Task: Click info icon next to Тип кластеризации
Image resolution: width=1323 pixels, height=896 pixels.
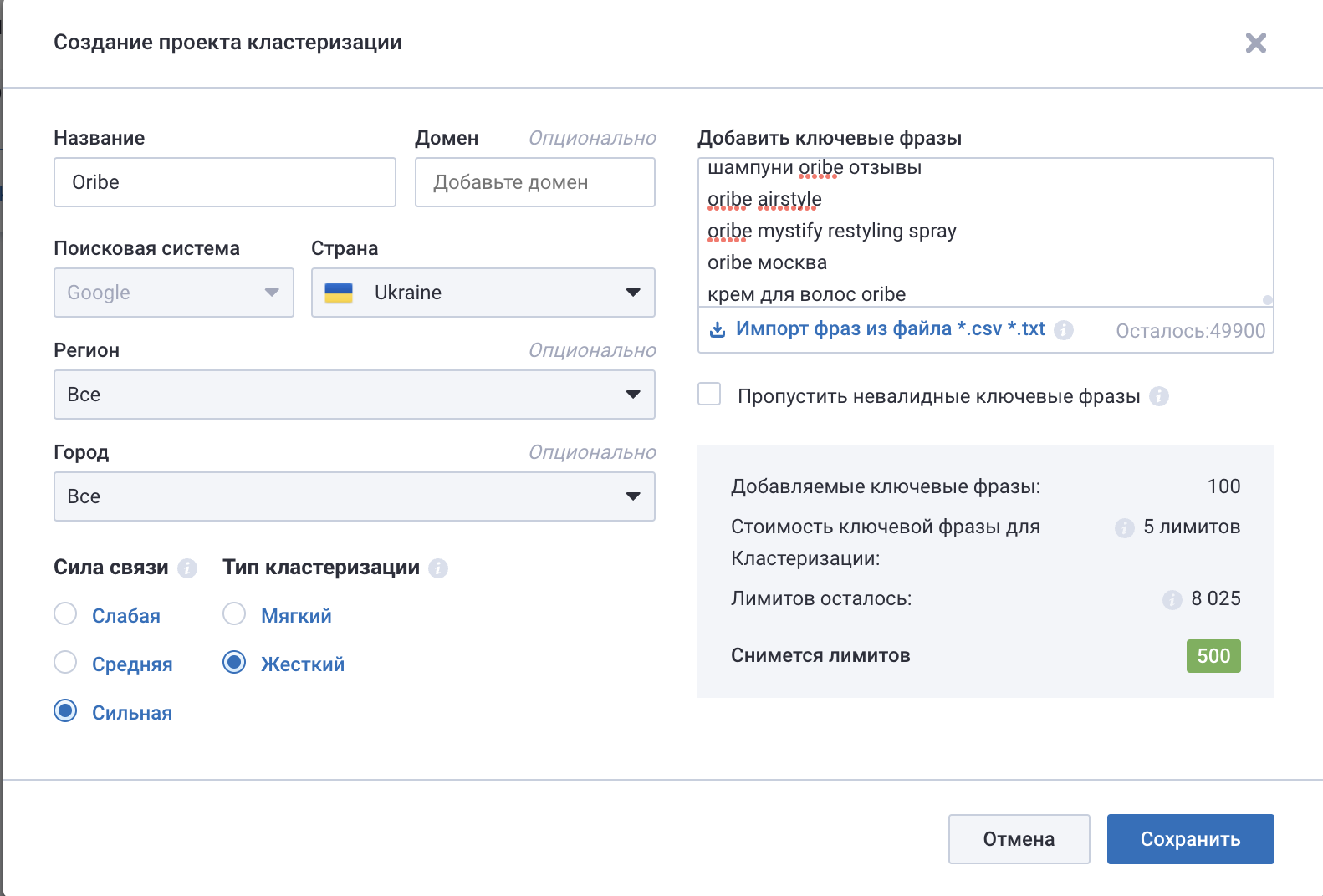Action: coord(438,568)
